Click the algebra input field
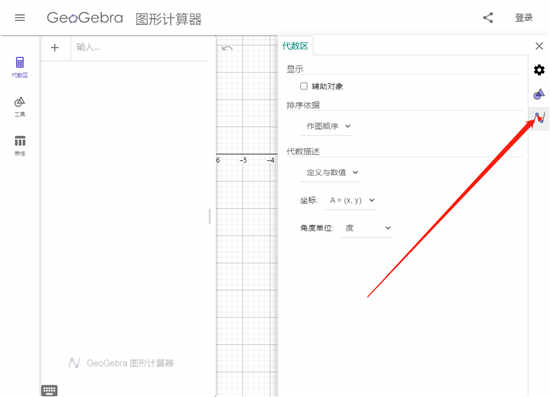The height and width of the screenshot is (397, 550). pyautogui.click(x=140, y=48)
